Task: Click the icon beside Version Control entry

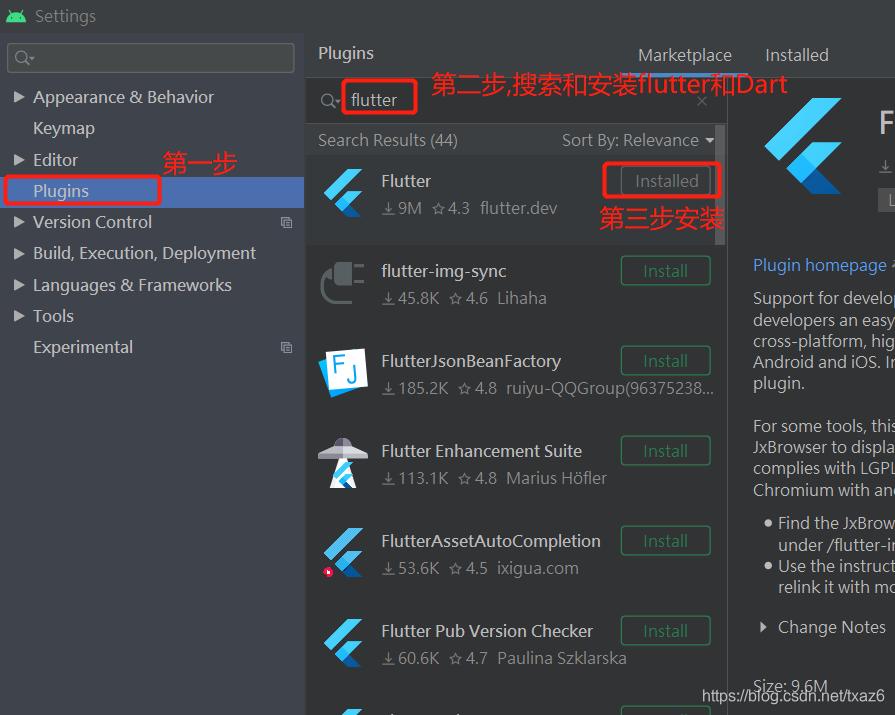Action: point(287,223)
